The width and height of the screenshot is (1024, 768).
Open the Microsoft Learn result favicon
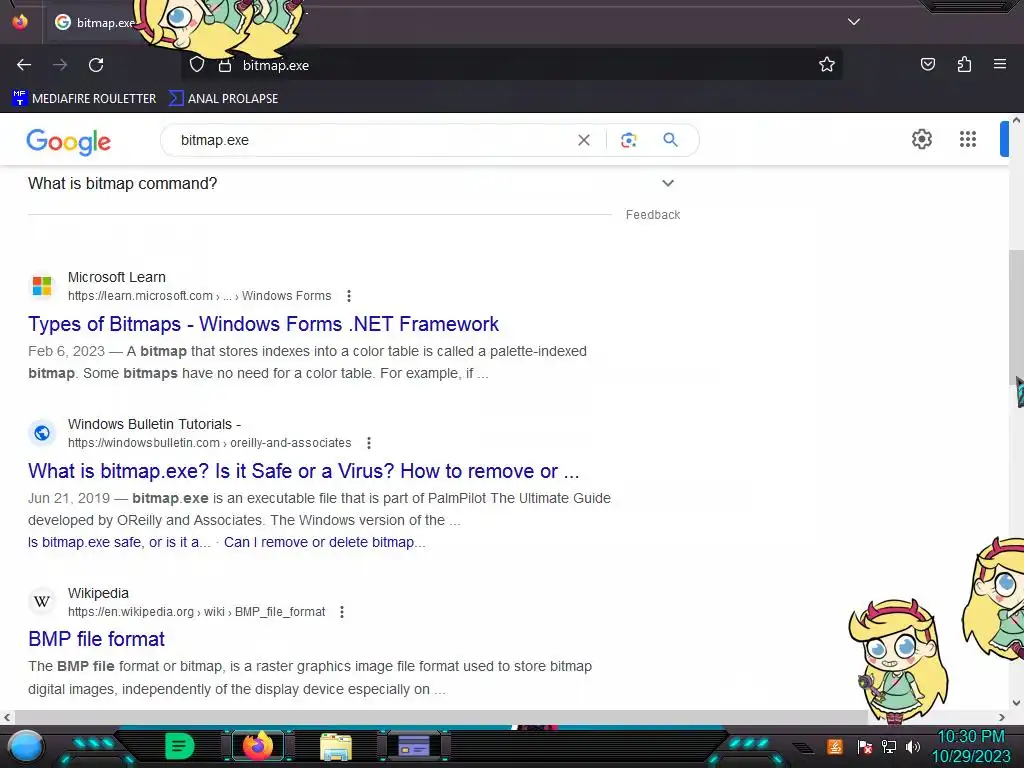pyautogui.click(x=42, y=286)
